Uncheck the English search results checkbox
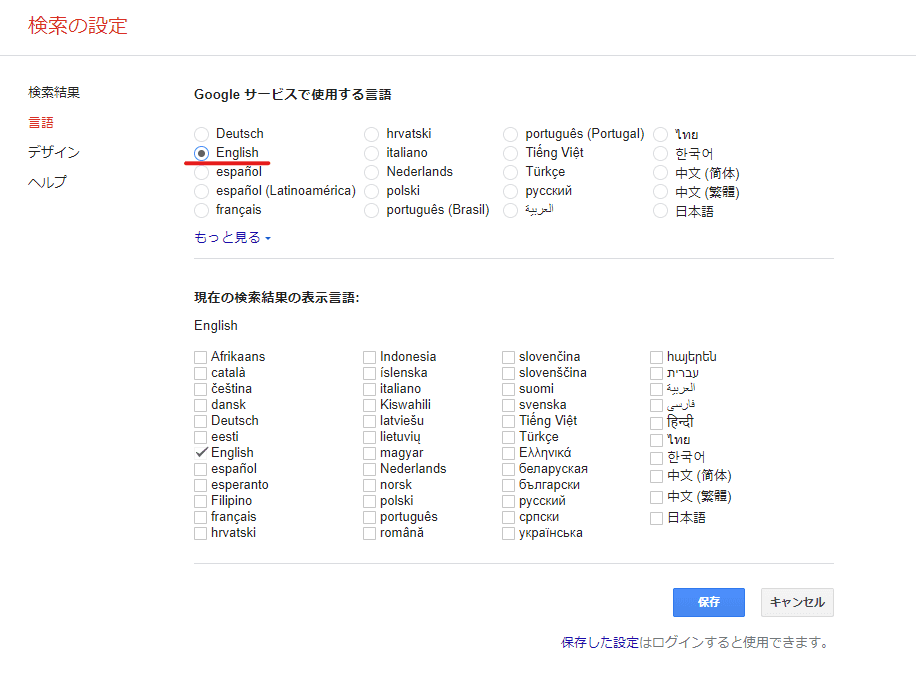 (201, 453)
